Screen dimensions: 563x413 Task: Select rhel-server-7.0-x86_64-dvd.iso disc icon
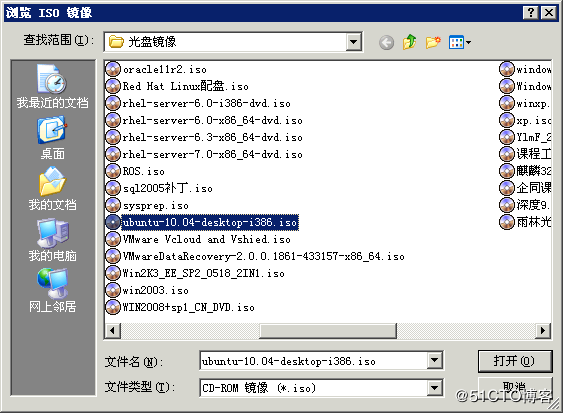click(112, 154)
